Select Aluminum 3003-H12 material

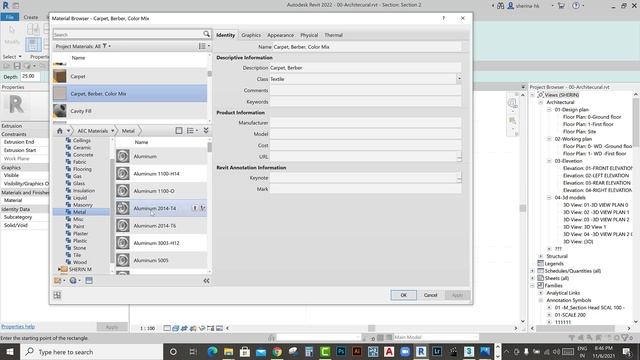tap(161, 243)
